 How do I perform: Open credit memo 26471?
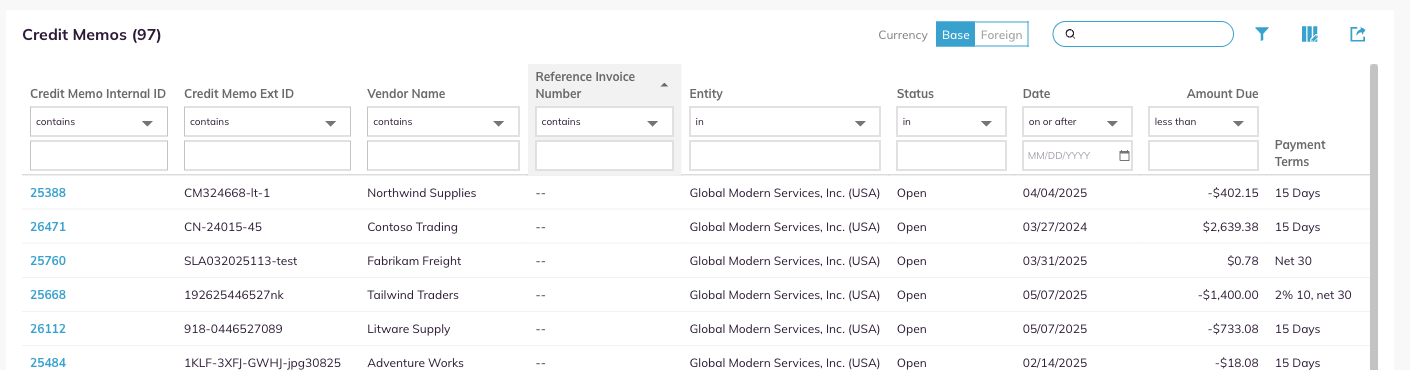(48, 227)
